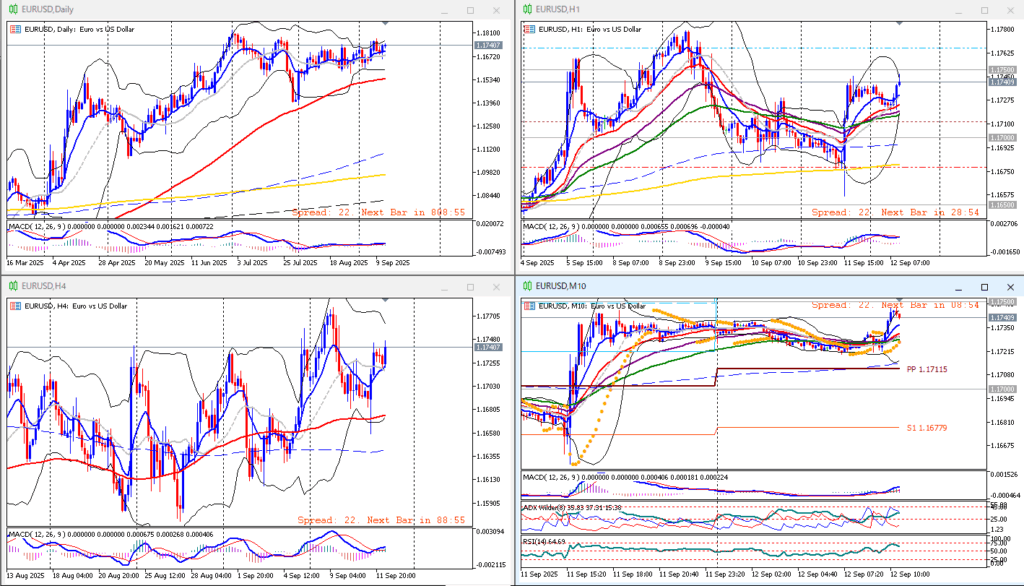The height and width of the screenshot is (586, 1024).
Task: Maximize the EURUSD,M10 chart window
Action: tap(984, 286)
